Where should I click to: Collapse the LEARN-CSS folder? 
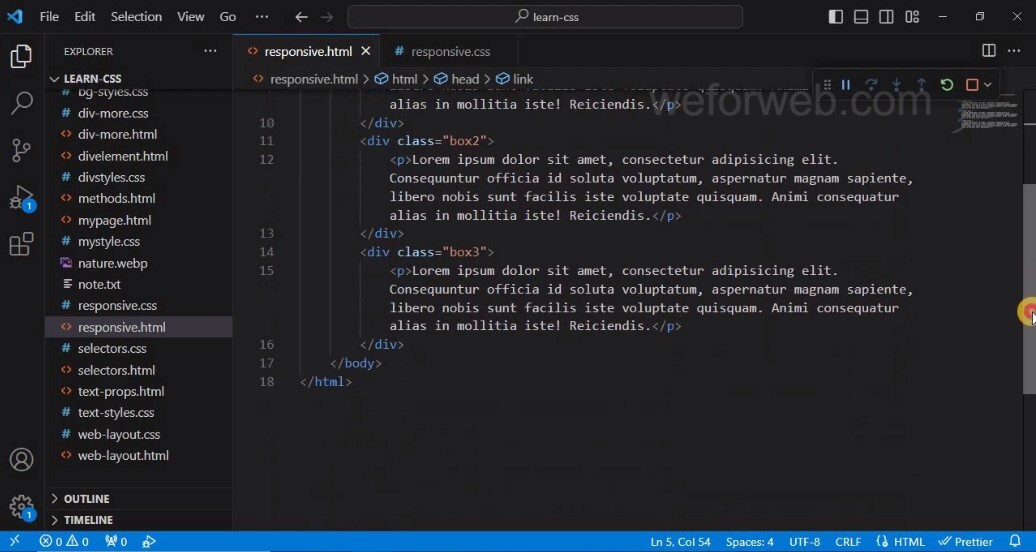pos(92,79)
